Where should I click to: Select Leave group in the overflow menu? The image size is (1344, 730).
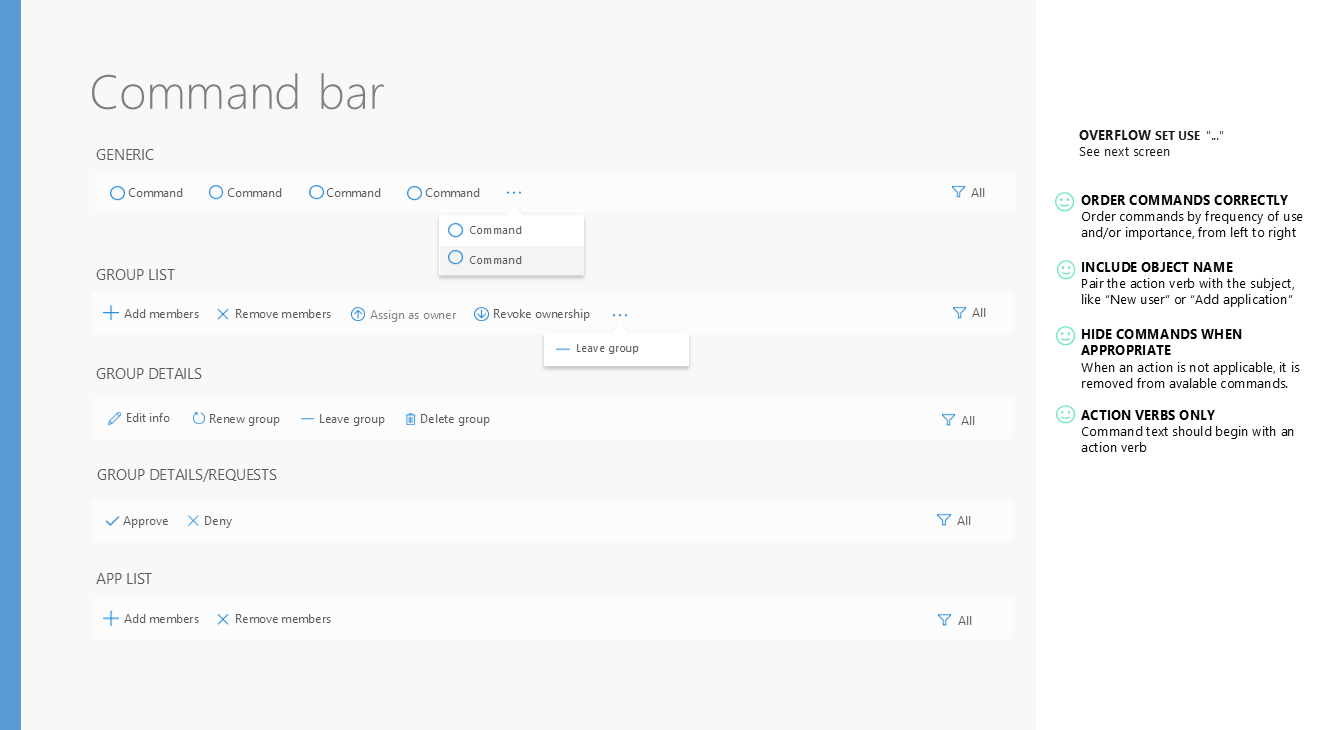pyautogui.click(x=607, y=349)
